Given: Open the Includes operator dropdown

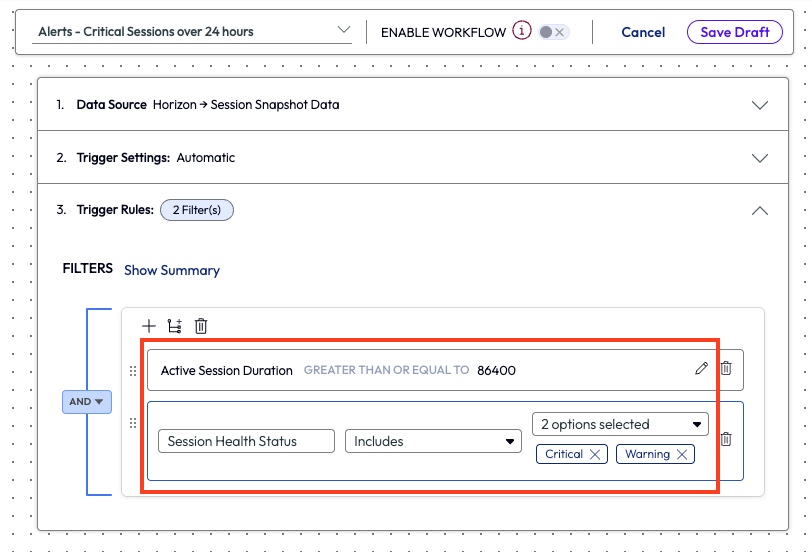Looking at the screenshot, I should tap(433, 441).
